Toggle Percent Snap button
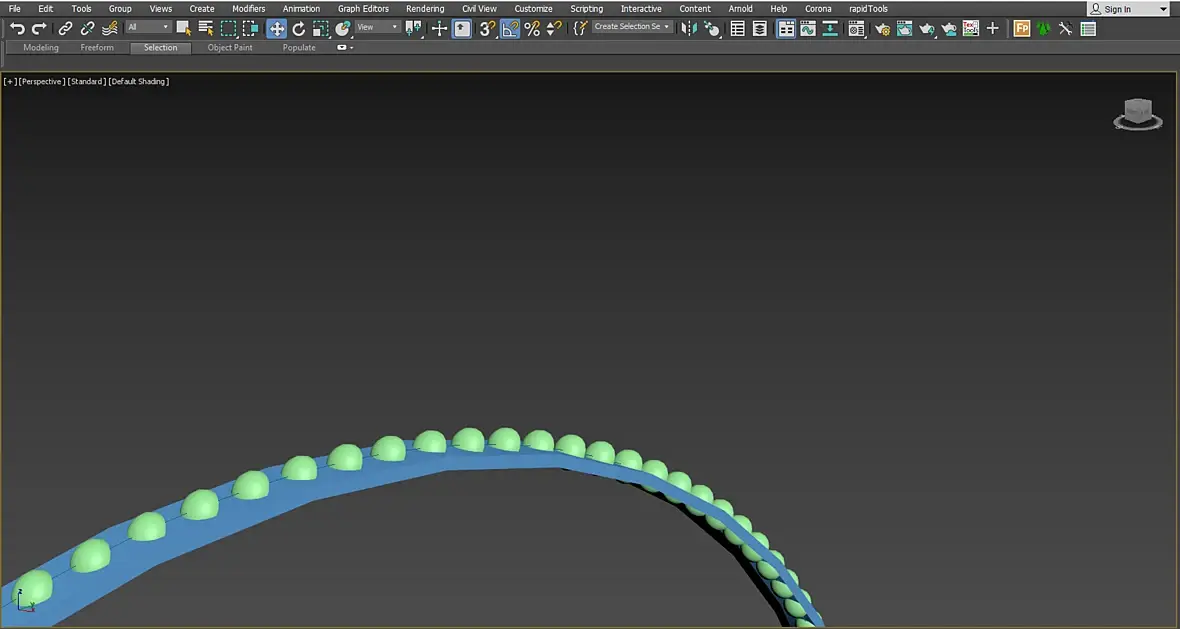Viewport: 1180px width, 629px height. tap(532, 29)
